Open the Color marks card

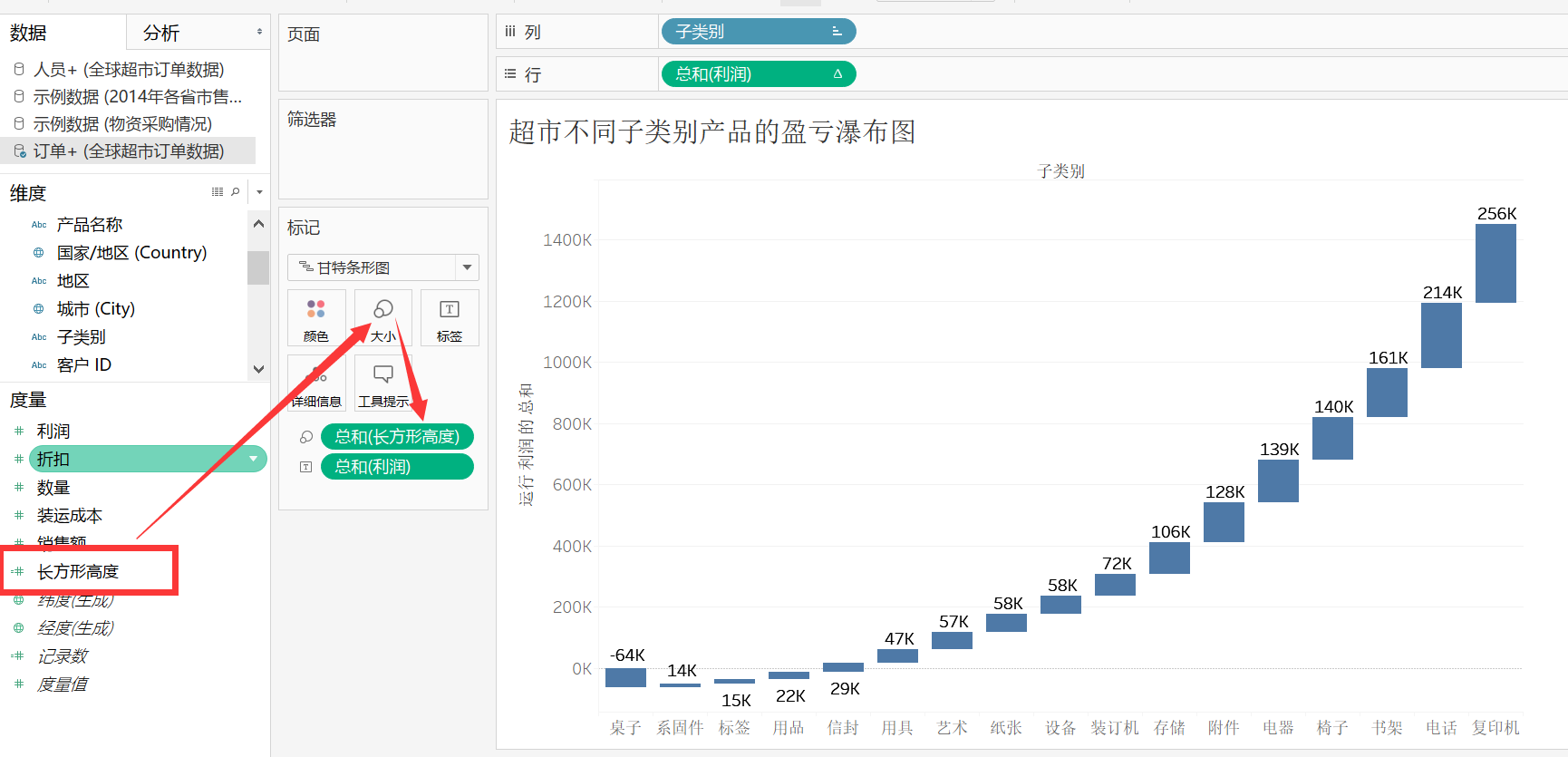(x=316, y=318)
